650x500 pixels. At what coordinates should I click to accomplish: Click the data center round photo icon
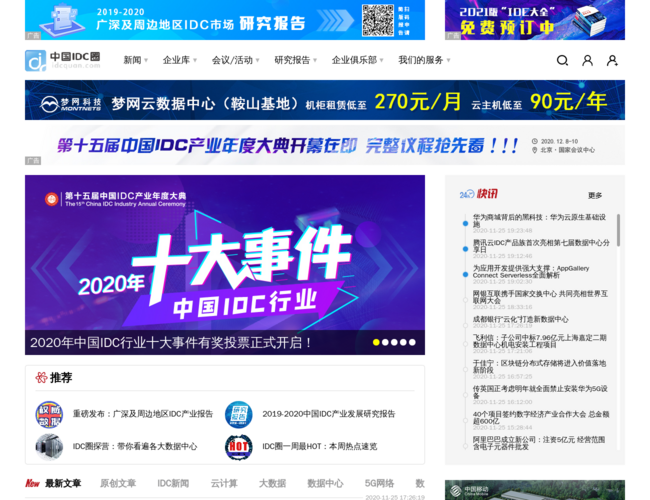pos(49,447)
